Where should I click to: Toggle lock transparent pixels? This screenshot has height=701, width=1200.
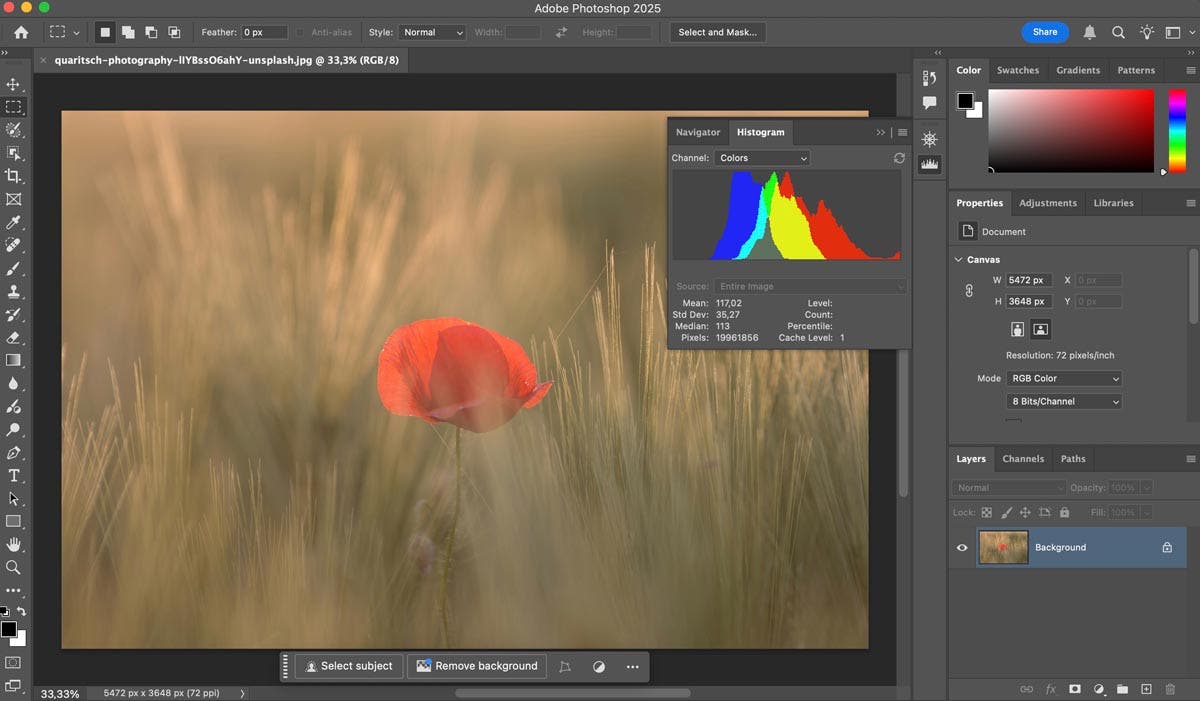coord(986,511)
